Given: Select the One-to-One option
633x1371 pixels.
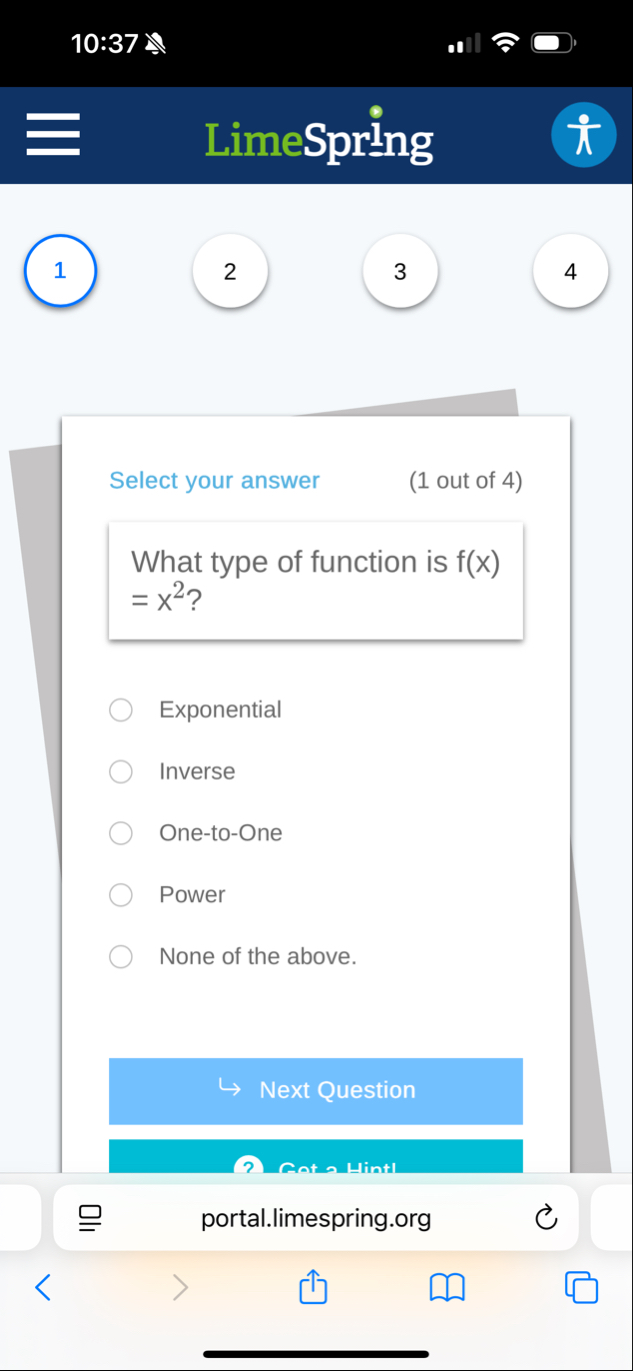Looking at the screenshot, I should 121,833.
